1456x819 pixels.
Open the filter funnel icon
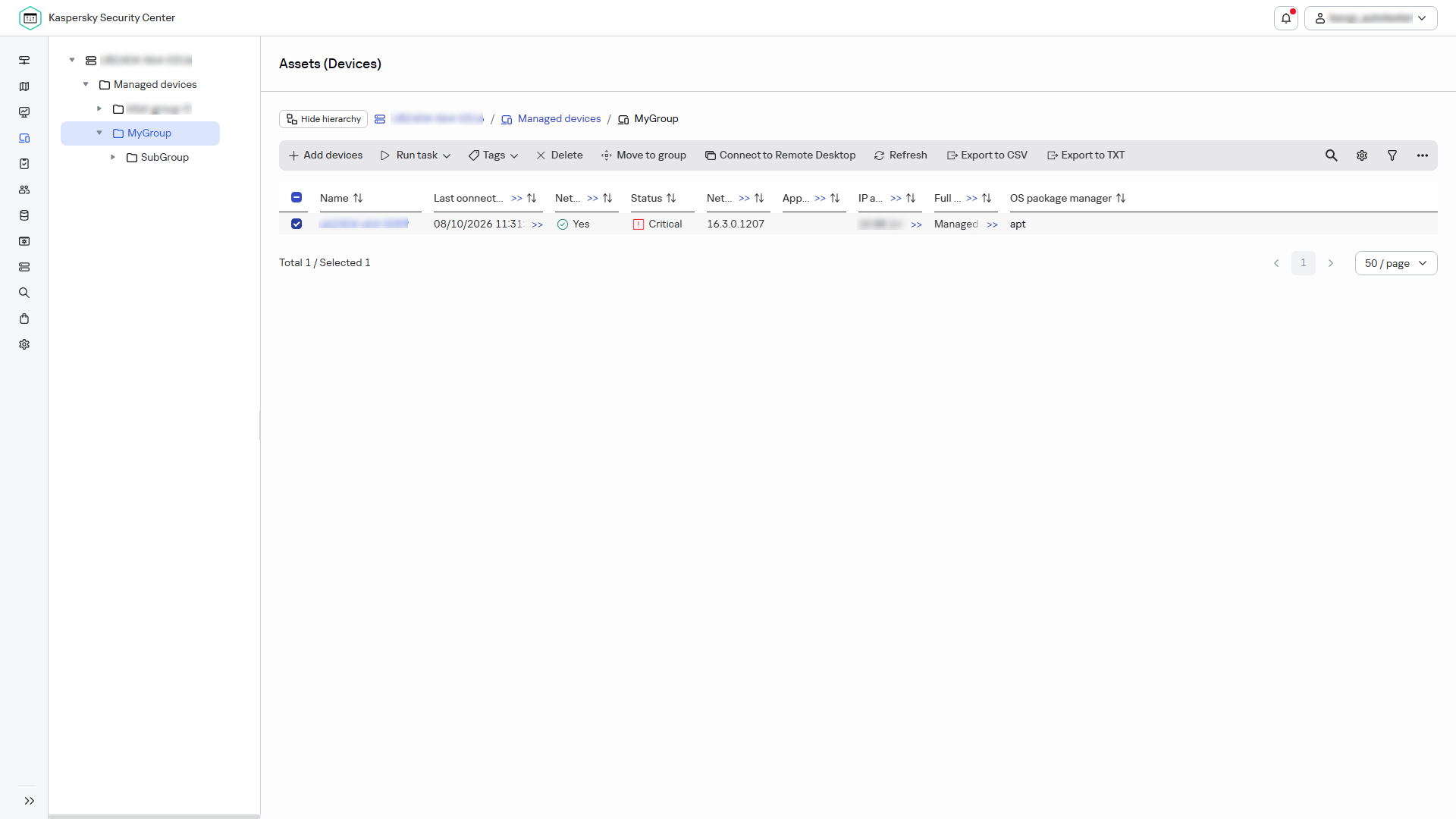1392,155
